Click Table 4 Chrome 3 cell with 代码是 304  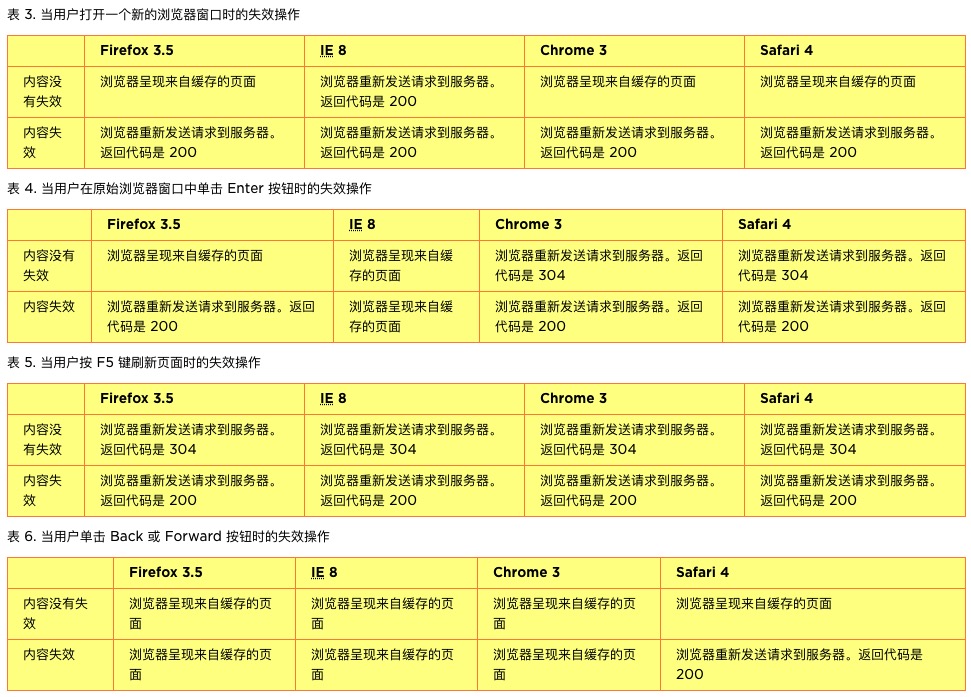point(599,266)
